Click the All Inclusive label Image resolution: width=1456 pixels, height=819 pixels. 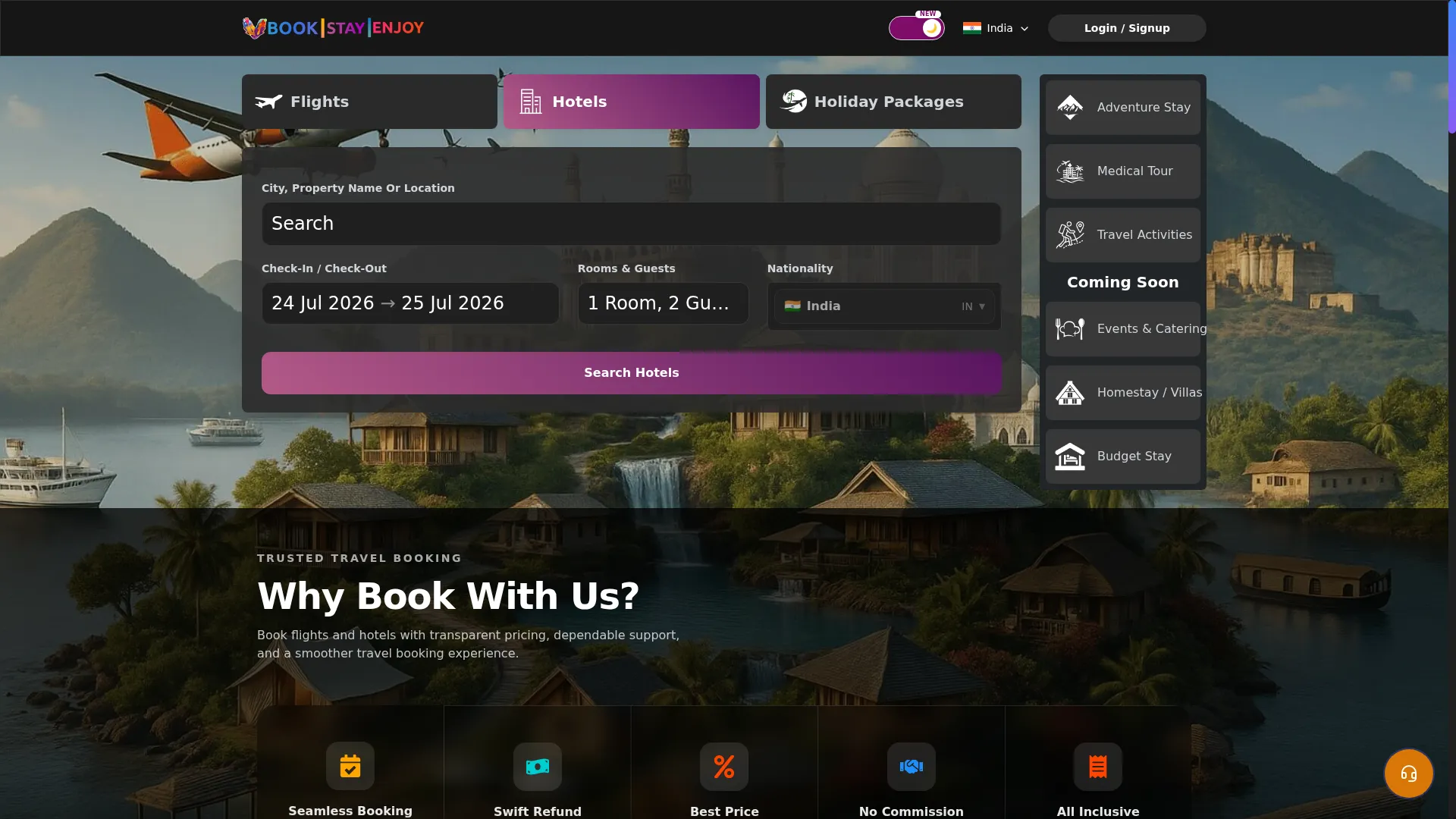[1098, 811]
